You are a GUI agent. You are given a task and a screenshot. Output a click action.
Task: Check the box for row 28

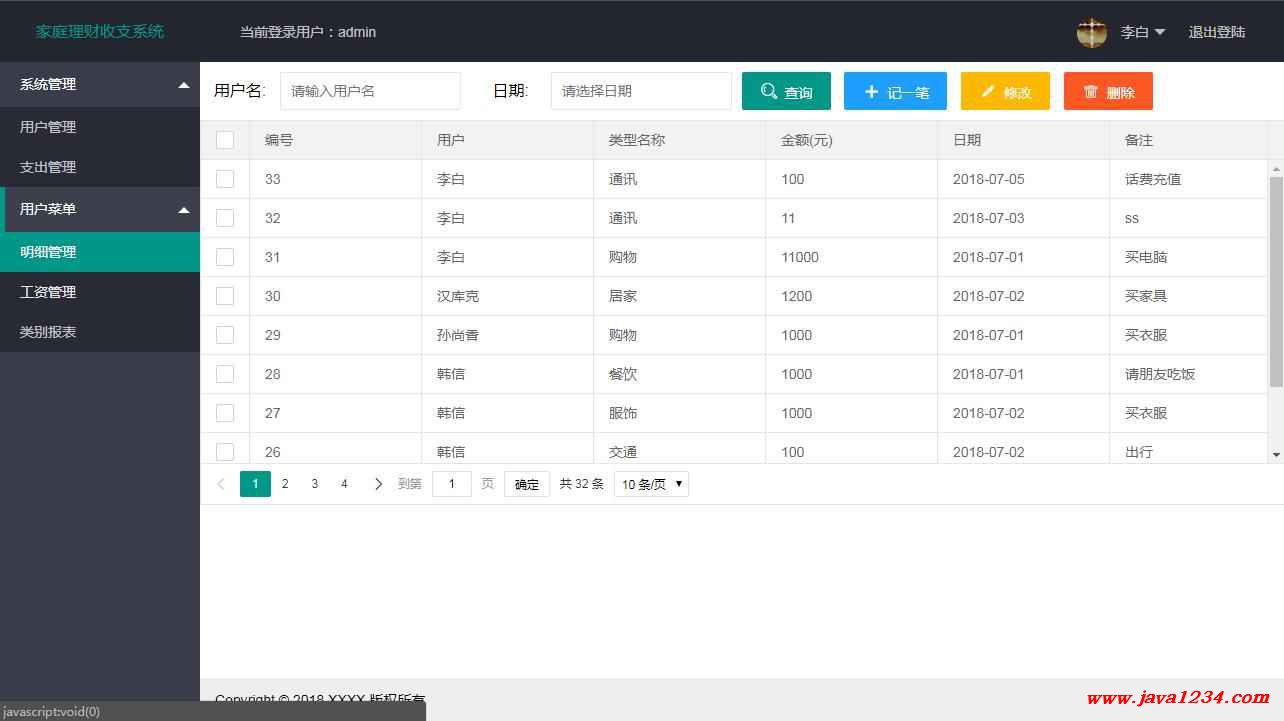(x=225, y=374)
